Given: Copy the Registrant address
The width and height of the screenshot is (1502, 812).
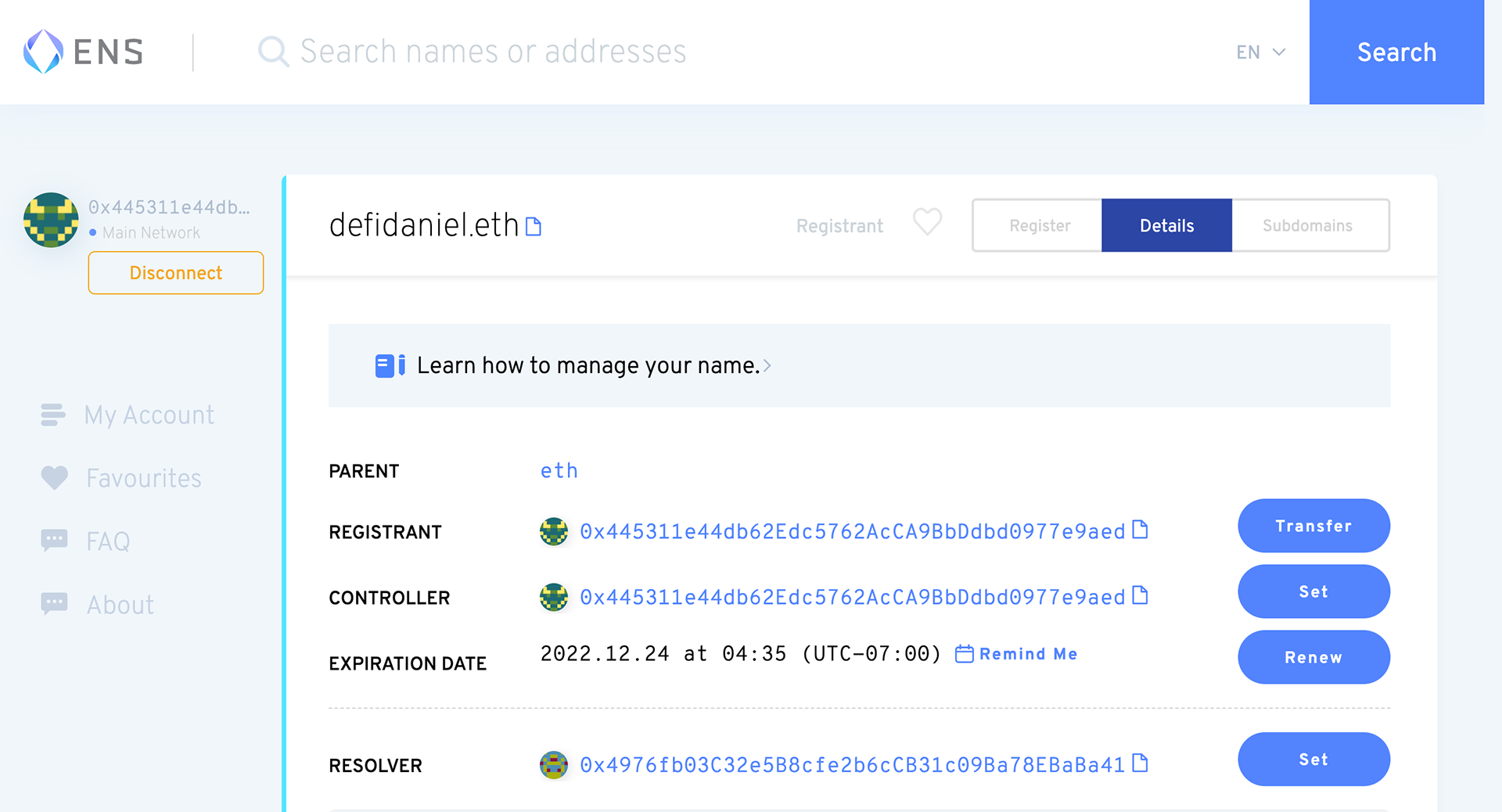Looking at the screenshot, I should pos(1141,530).
